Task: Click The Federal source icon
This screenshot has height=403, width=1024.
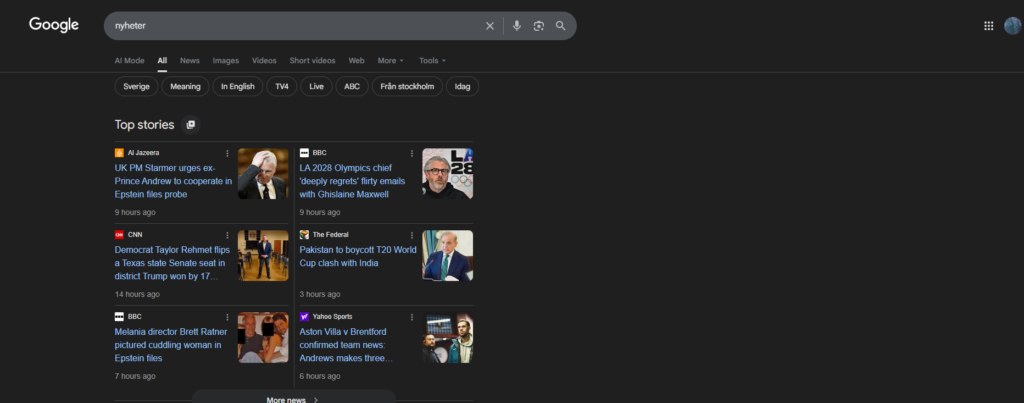Action: tap(304, 234)
